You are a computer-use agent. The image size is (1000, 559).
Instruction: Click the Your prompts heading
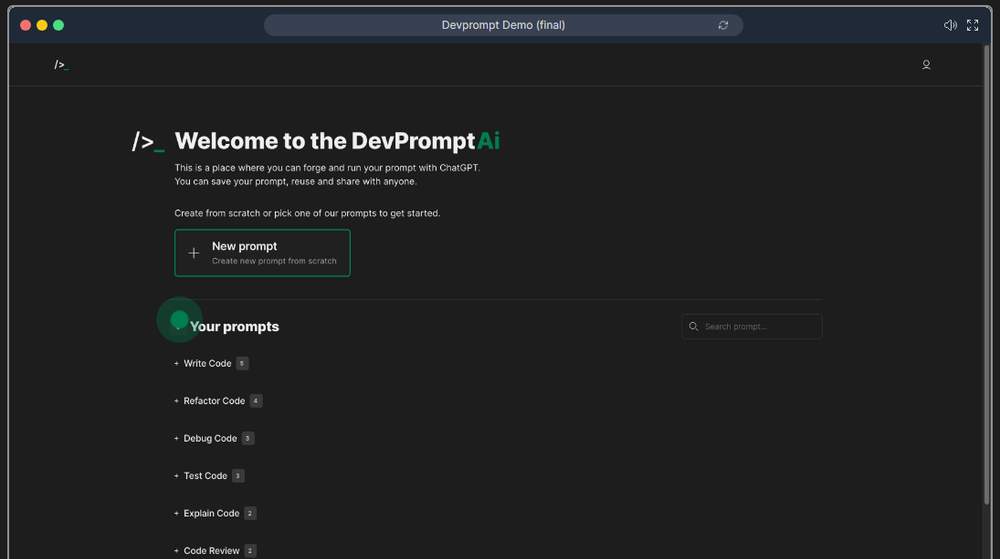point(234,326)
